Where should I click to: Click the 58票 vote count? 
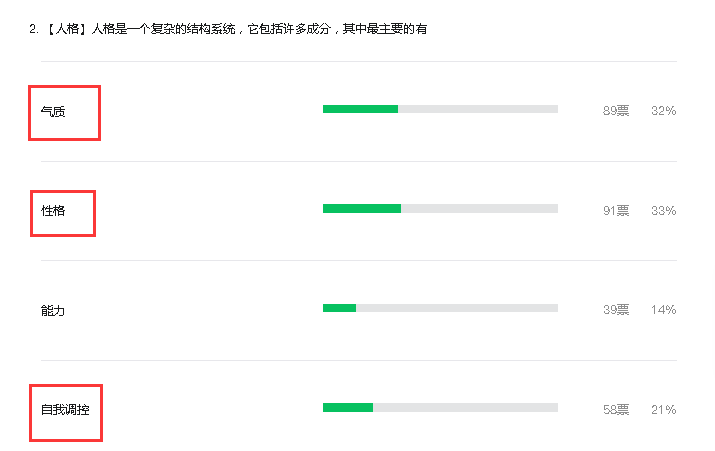pos(616,410)
